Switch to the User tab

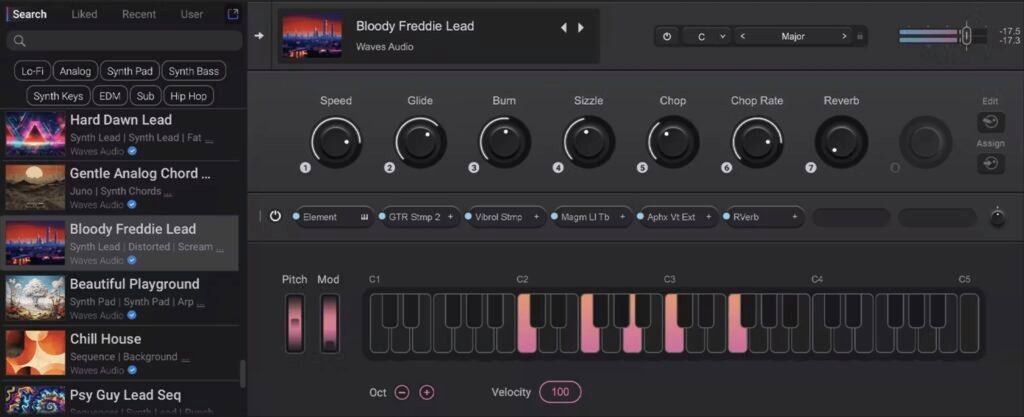[191, 14]
